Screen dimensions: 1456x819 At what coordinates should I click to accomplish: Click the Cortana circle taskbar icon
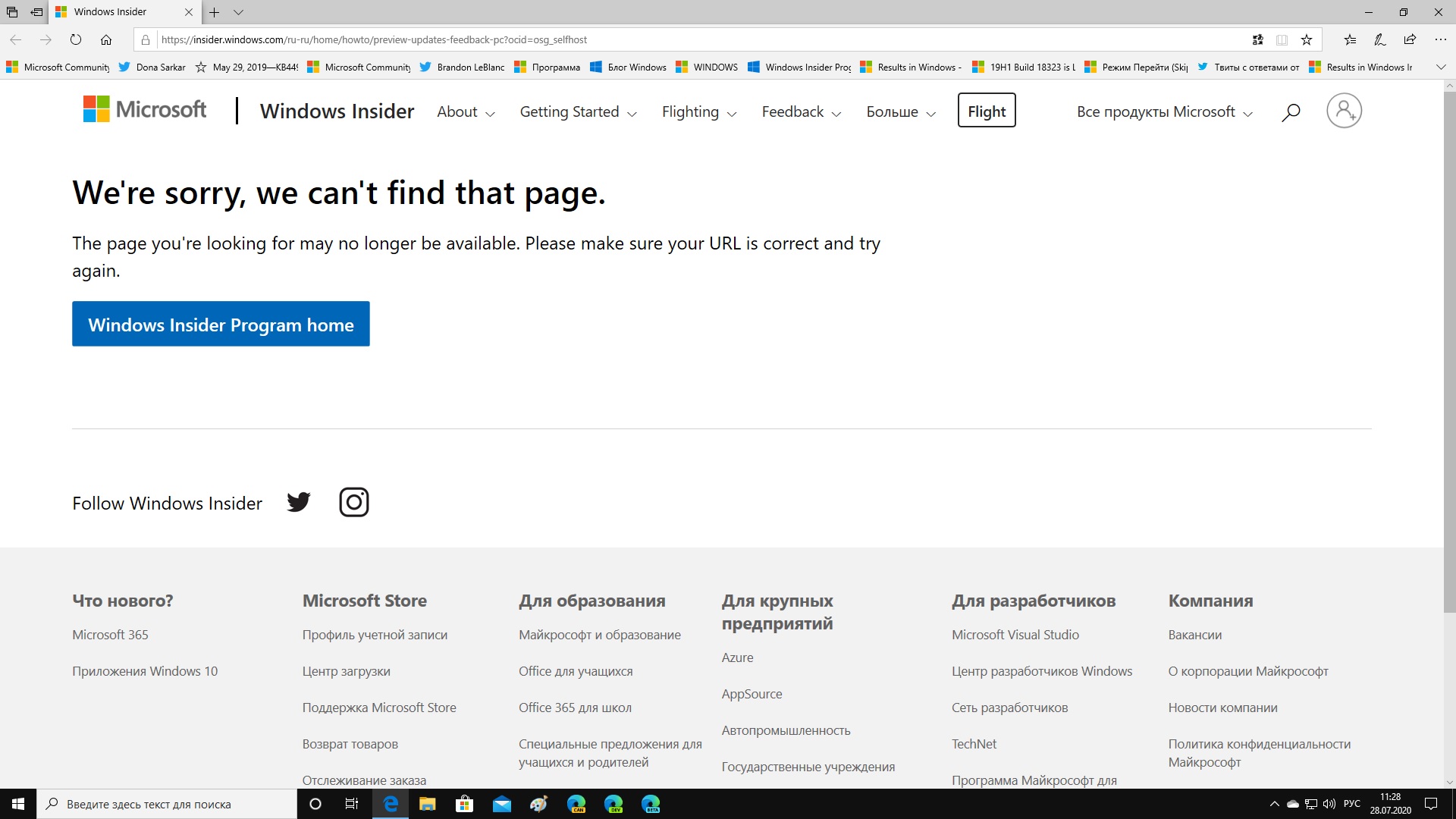click(x=315, y=804)
